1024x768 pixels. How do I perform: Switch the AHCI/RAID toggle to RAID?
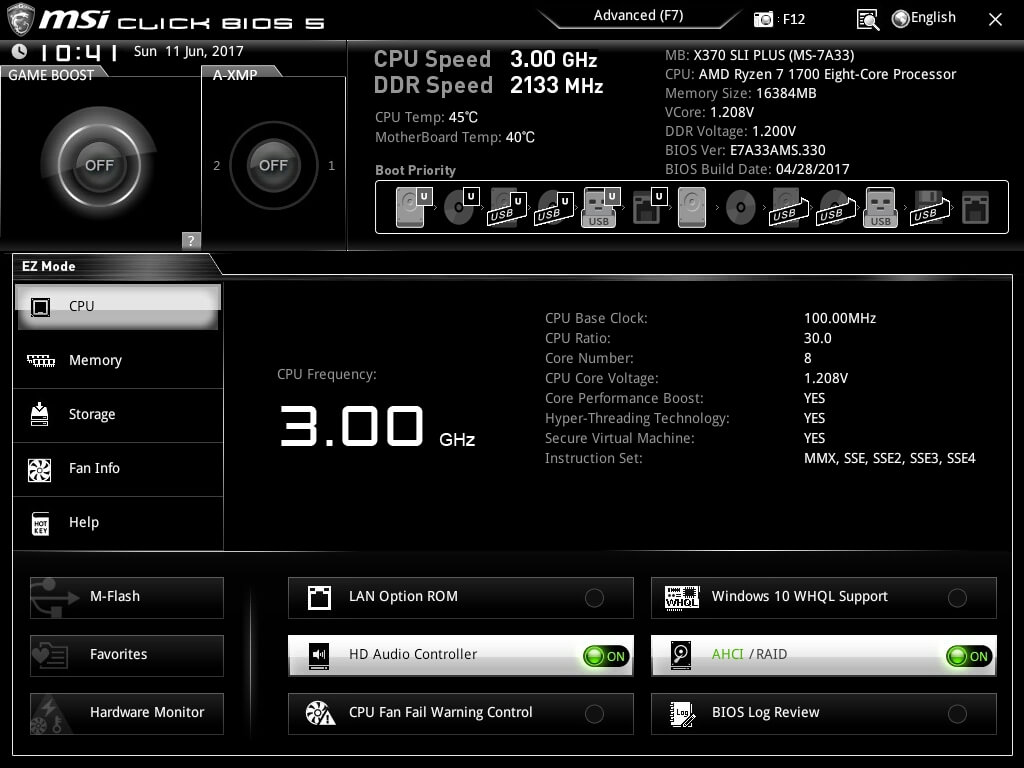tap(966, 655)
